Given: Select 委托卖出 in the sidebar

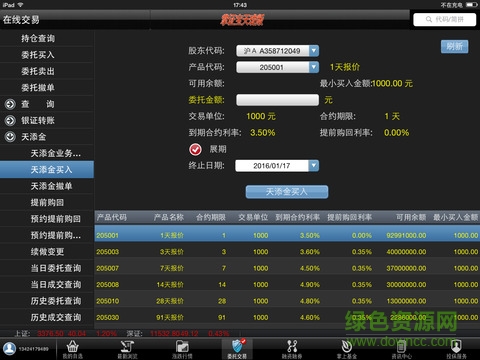Looking at the screenshot, I should (x=47, y=71).
